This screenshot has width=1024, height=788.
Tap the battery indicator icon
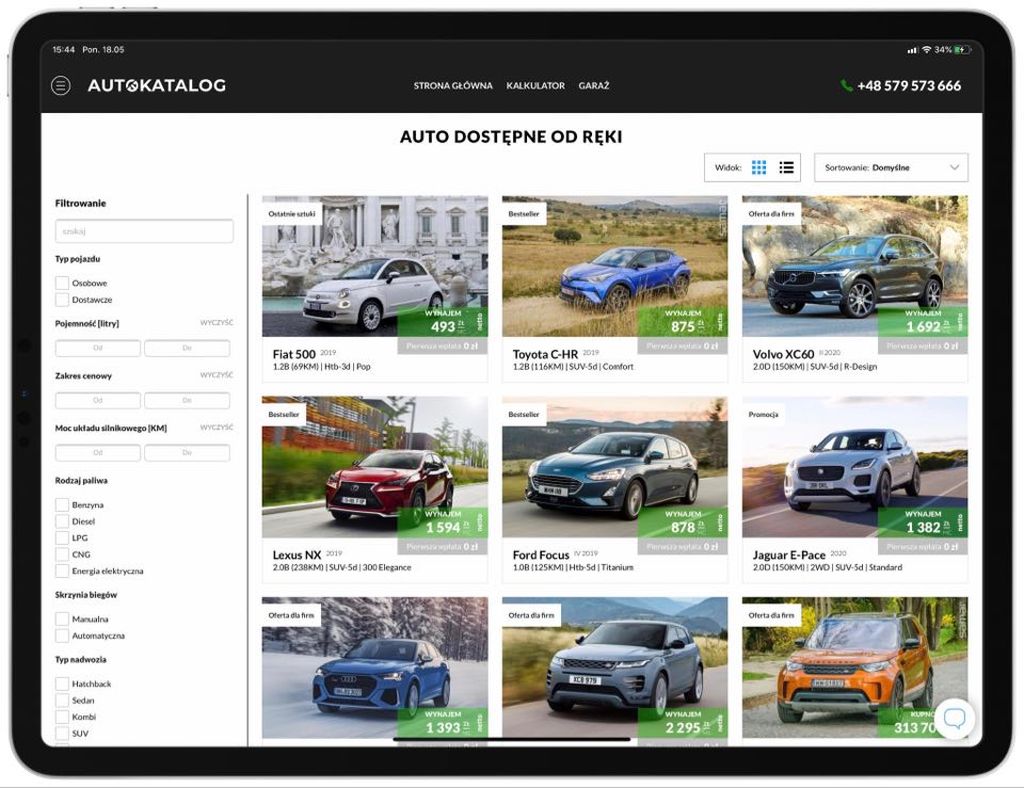[x=962, y=50]
